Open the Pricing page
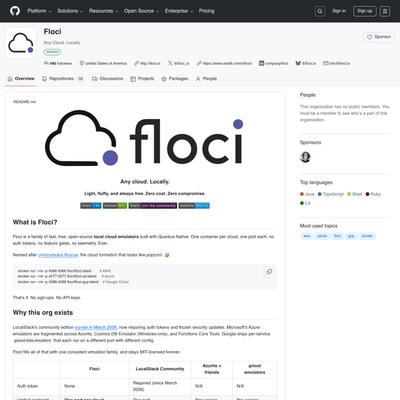Screen dimensions: 400x400 click(x=207, y=11)
